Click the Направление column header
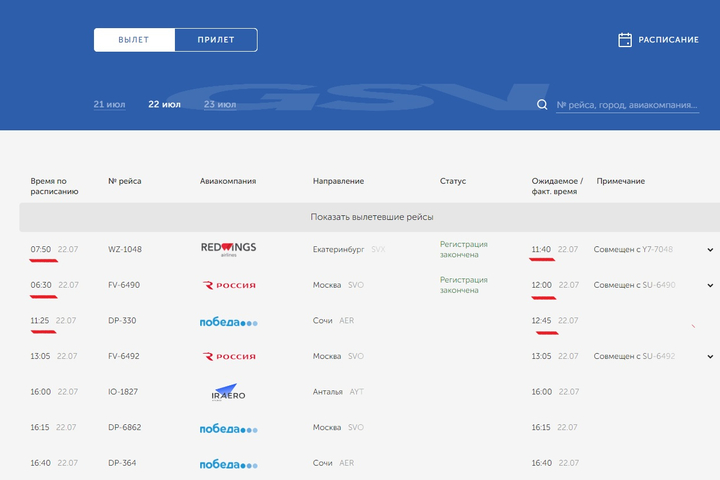 tap(338, 181)
